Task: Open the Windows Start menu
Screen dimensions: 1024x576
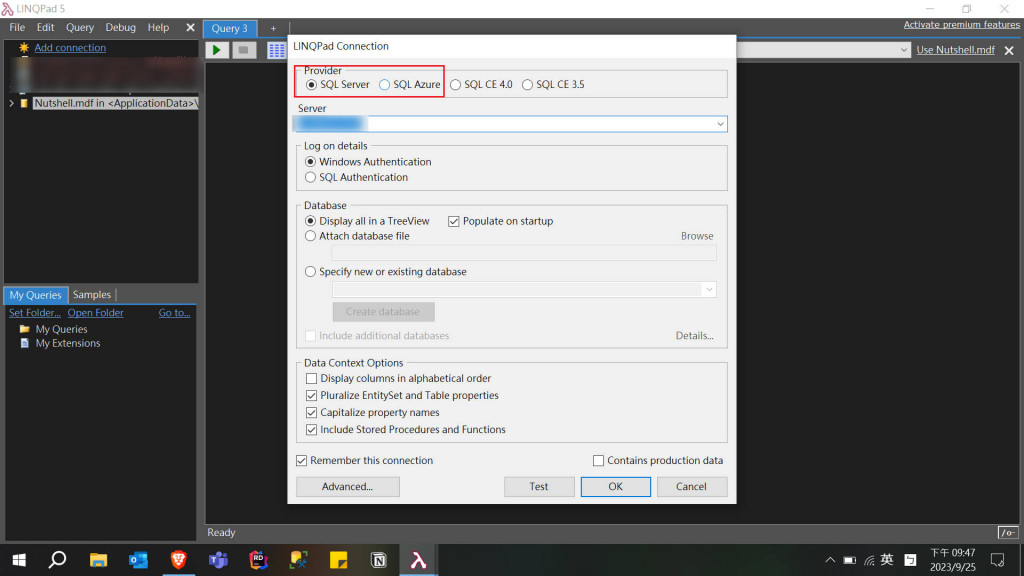Action: tap(19, 560)
